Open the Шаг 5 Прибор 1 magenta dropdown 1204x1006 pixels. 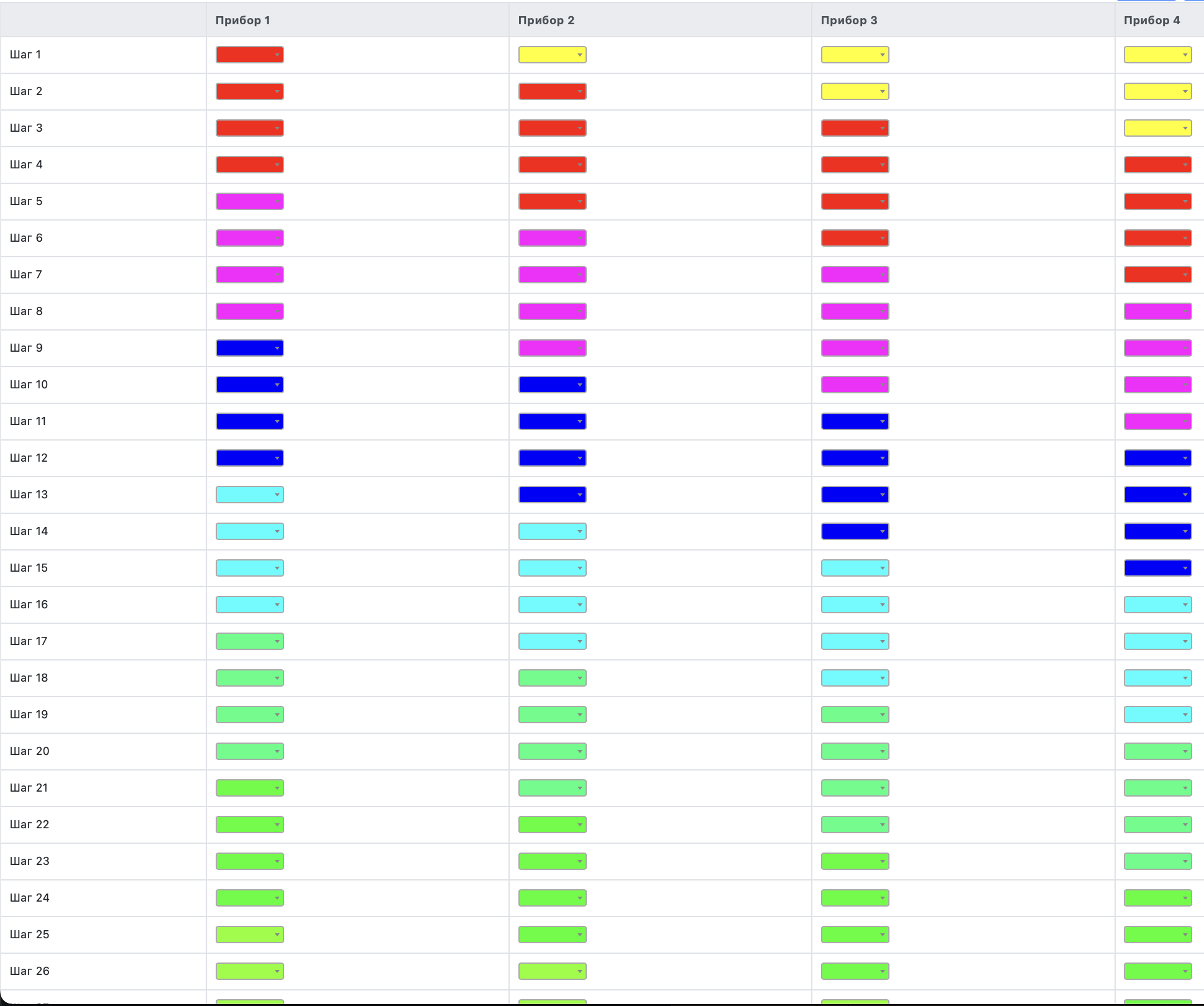250,201
